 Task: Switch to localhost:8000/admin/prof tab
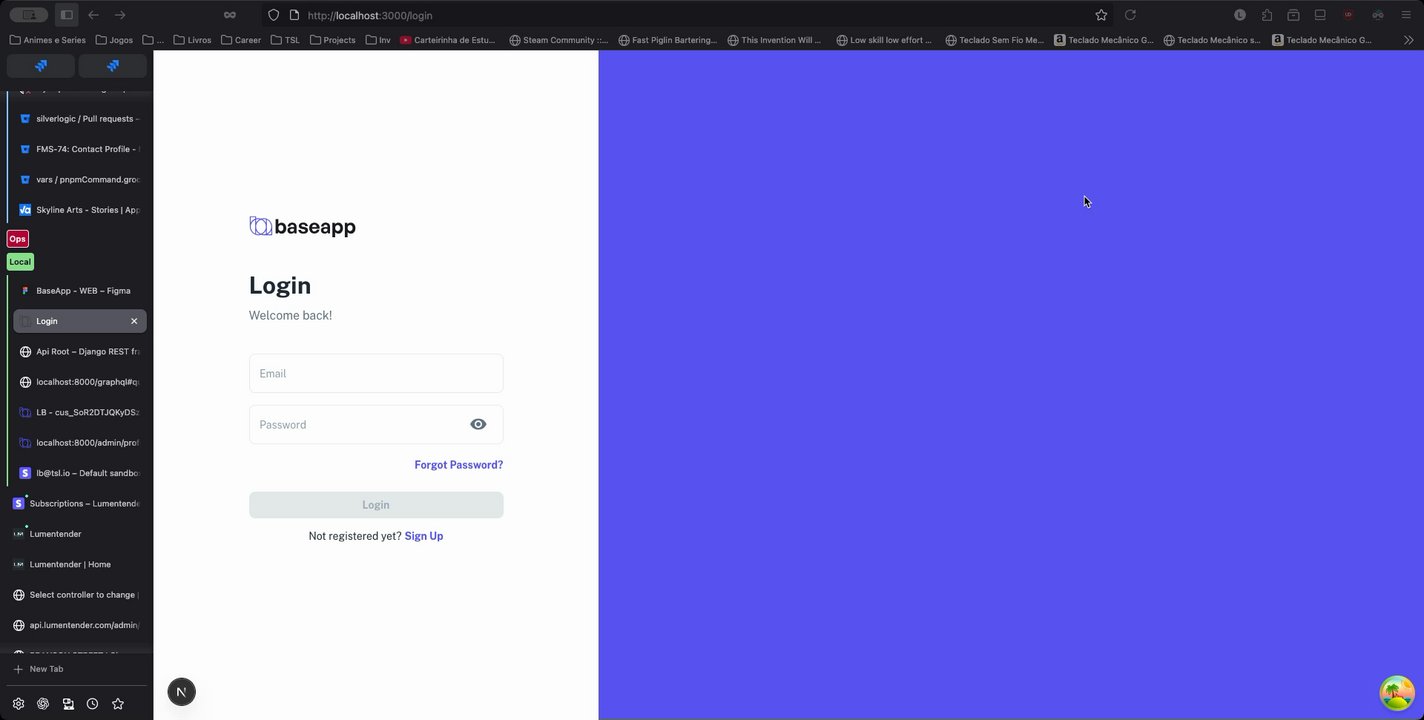pos(80,443)
